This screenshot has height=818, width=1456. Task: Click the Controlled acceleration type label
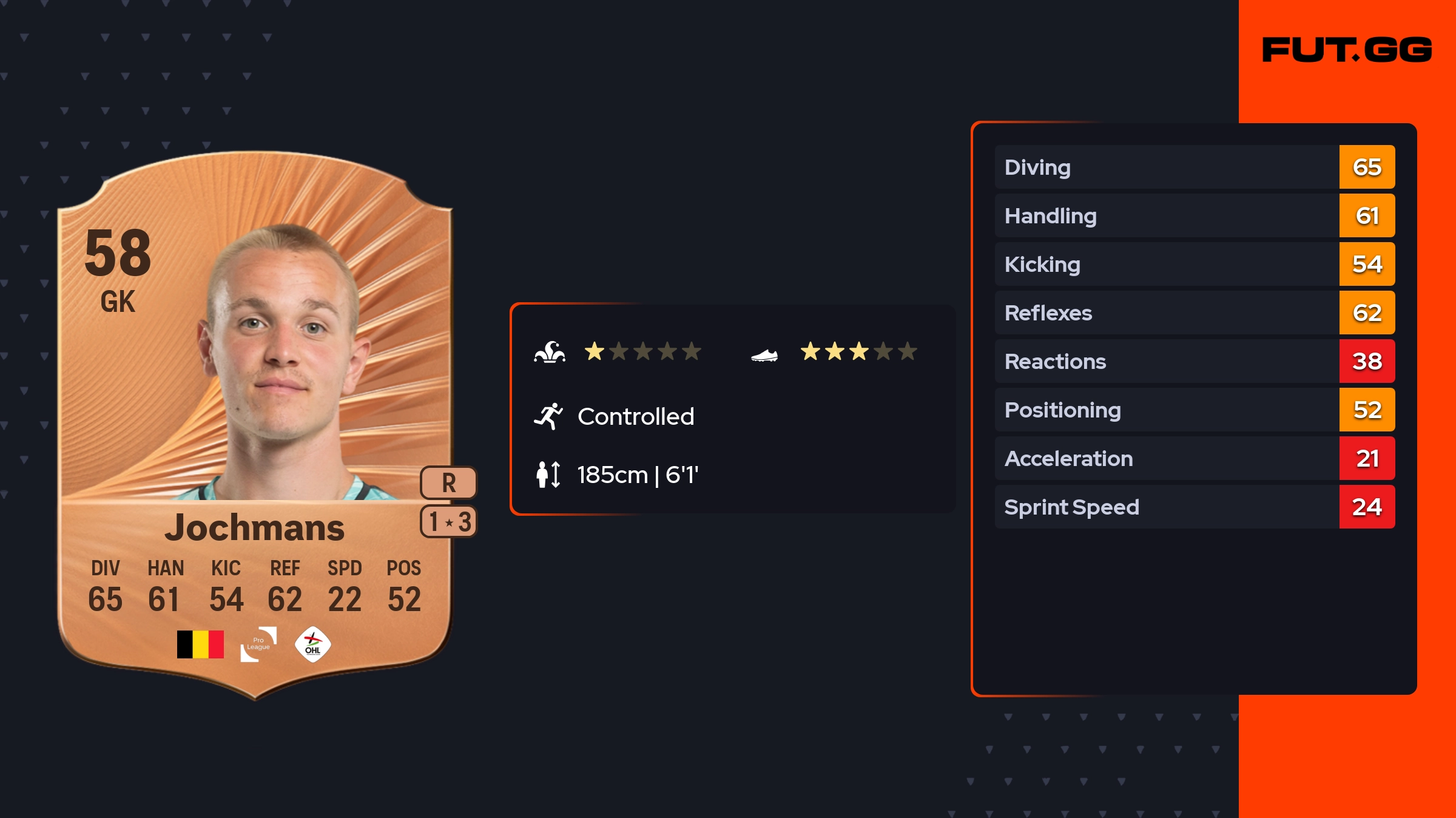(636, 417)
